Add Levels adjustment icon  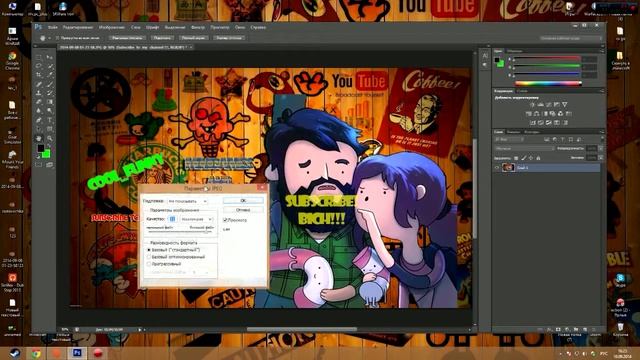tap(540, 105)
